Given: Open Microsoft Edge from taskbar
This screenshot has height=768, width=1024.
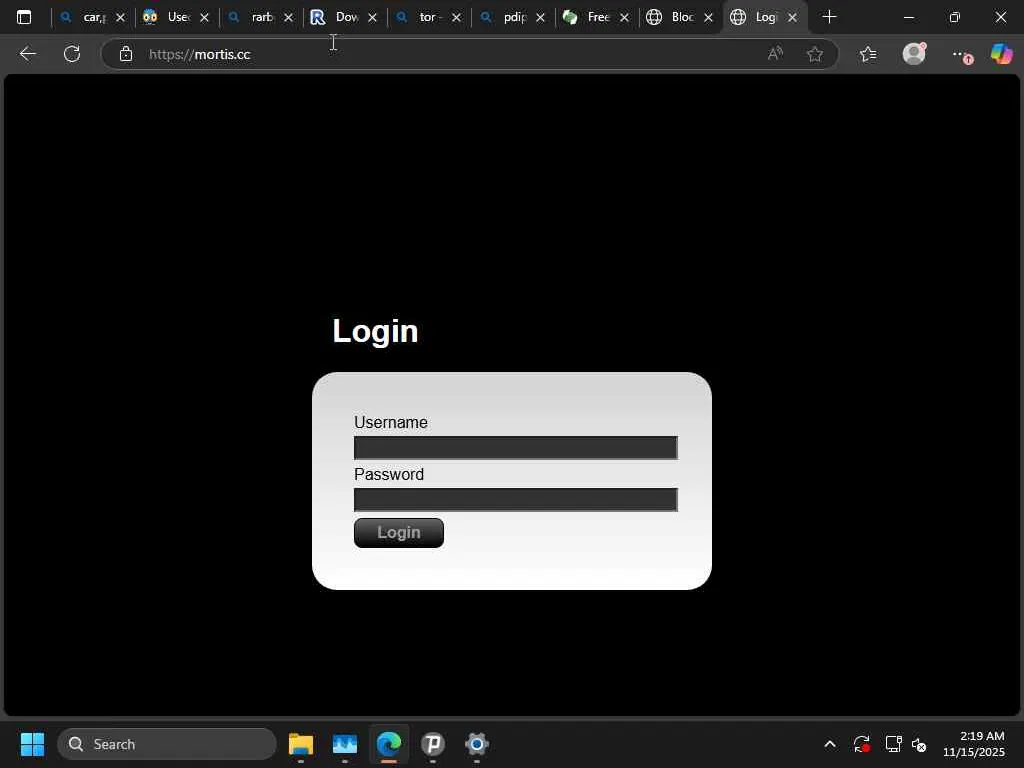Looking at the screenshot, I should point(389,744).
